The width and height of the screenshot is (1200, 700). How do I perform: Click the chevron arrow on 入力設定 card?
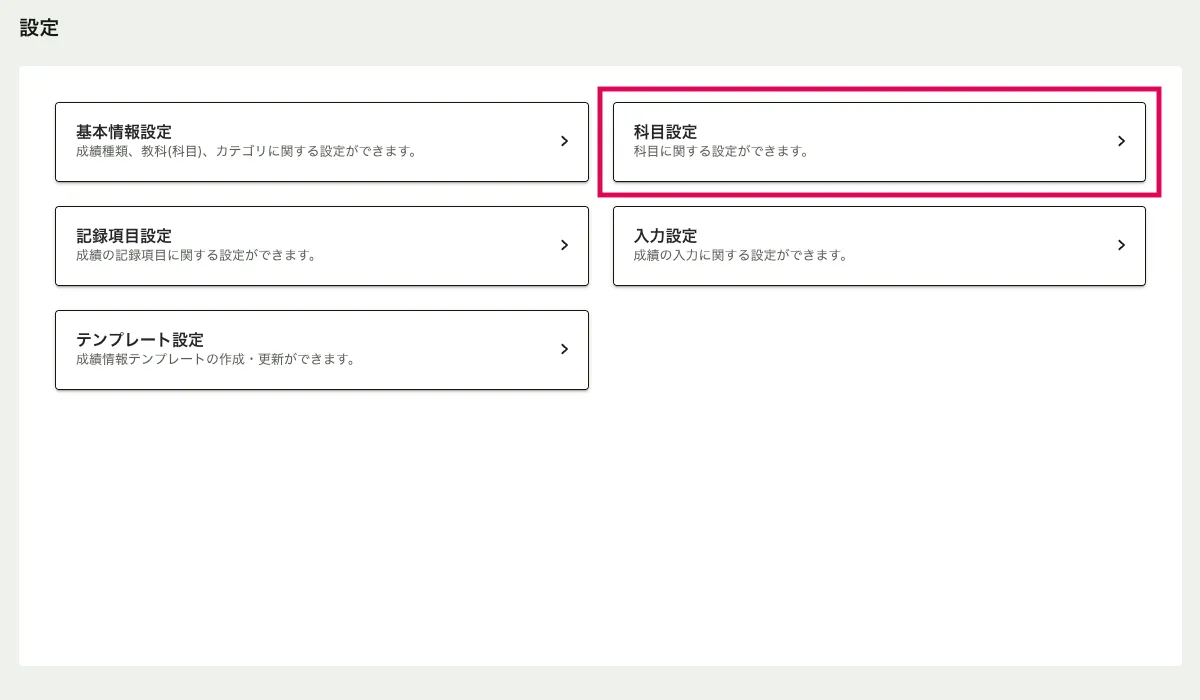[x=1121, y=245]
